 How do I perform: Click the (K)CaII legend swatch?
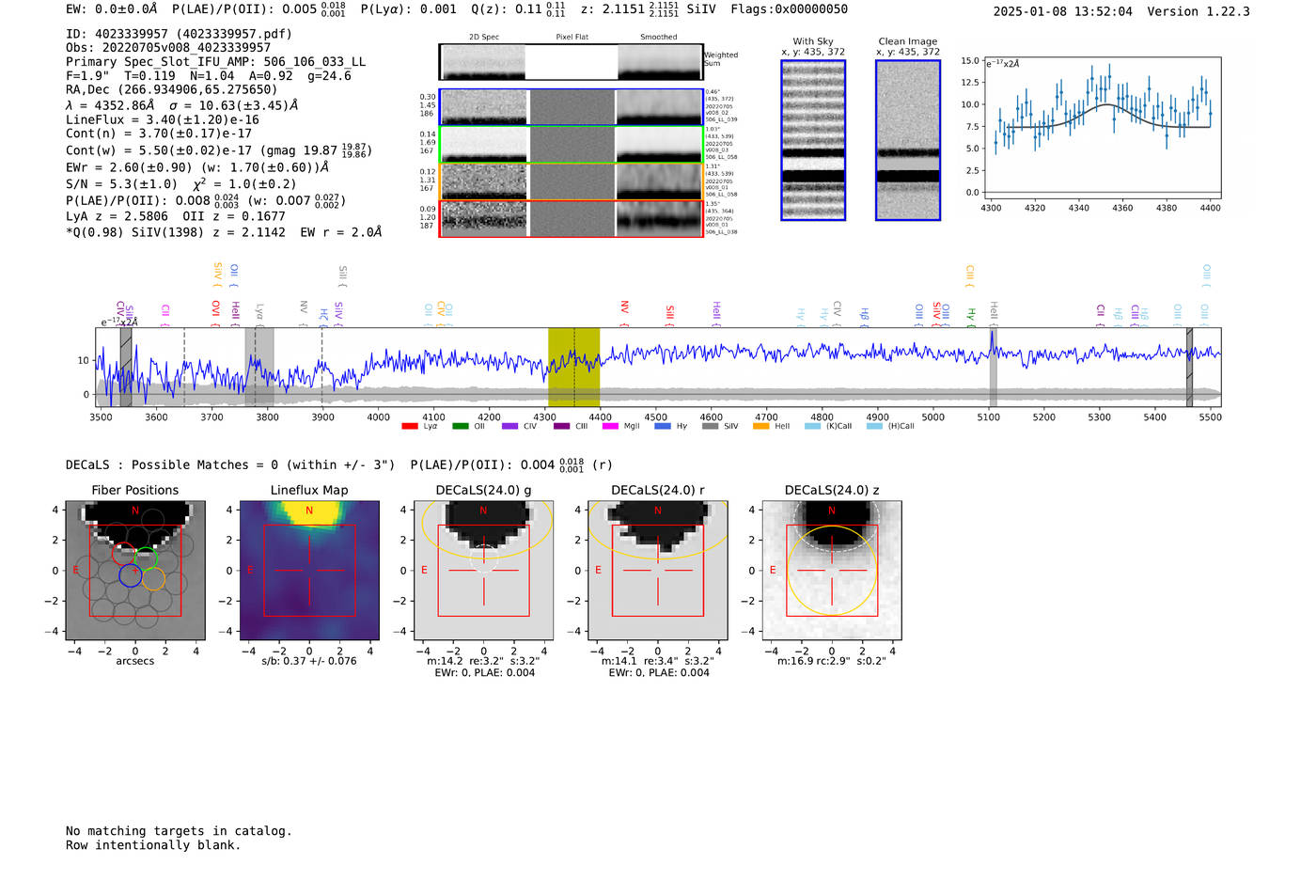(x=812, y=426)
